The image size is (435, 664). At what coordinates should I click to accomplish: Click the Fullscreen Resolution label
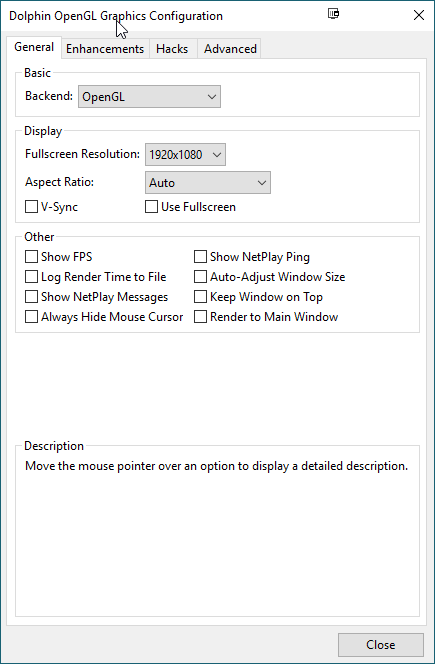pos(82,154)
